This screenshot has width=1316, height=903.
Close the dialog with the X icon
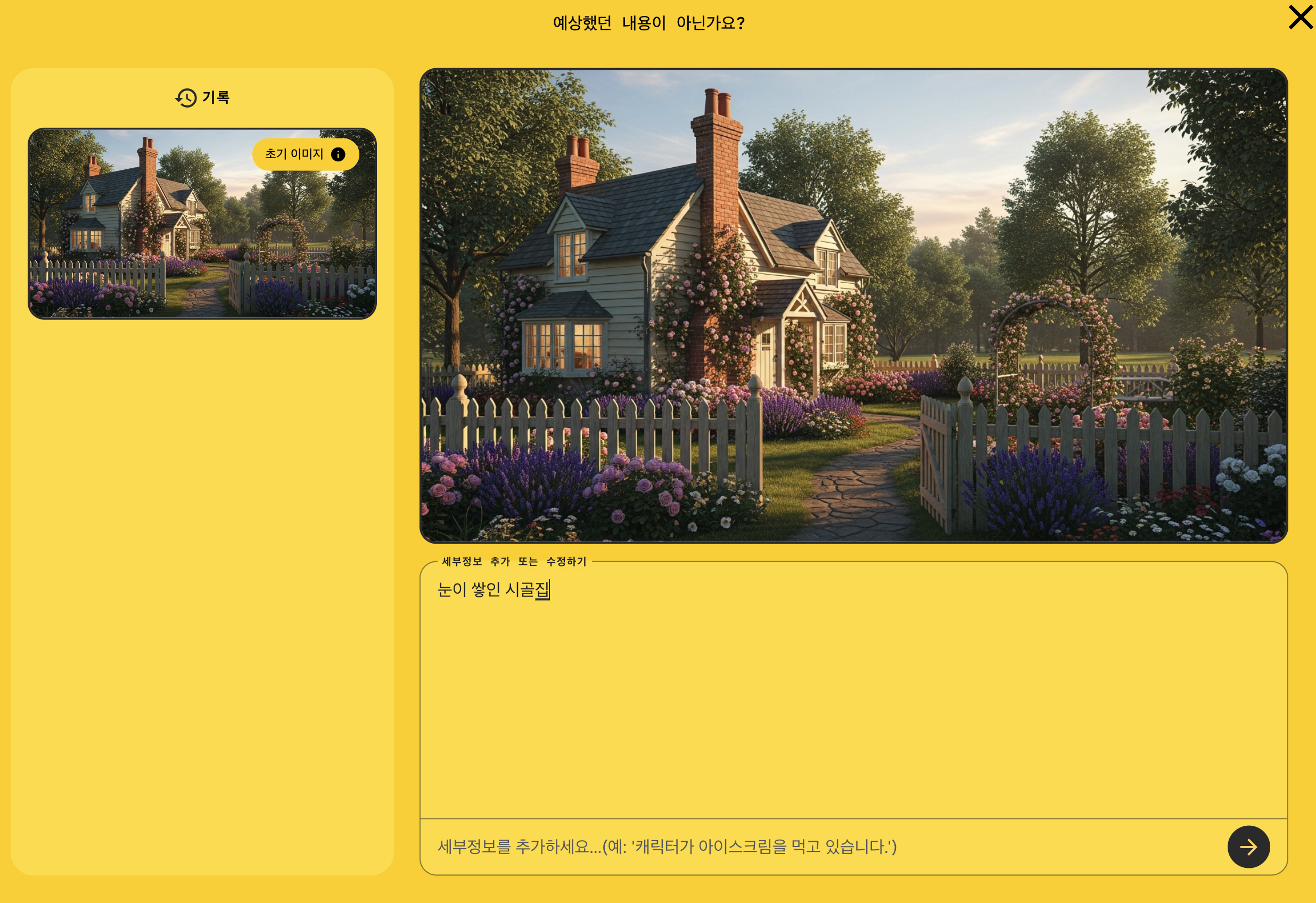tap(1300, 18)
